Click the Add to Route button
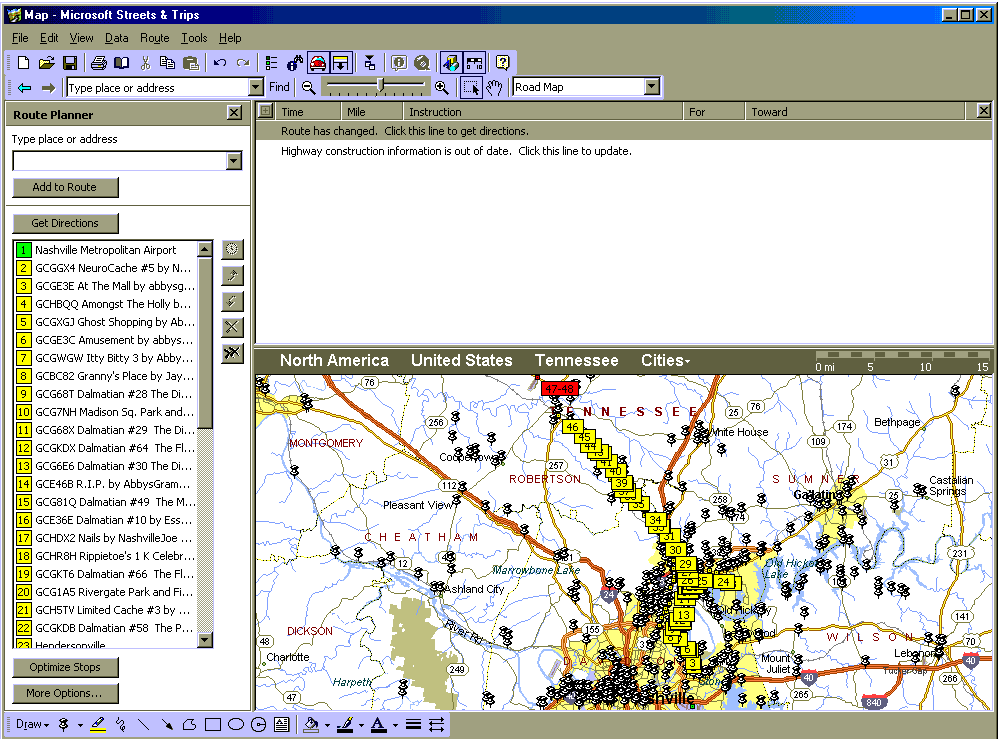 [65, 187]
